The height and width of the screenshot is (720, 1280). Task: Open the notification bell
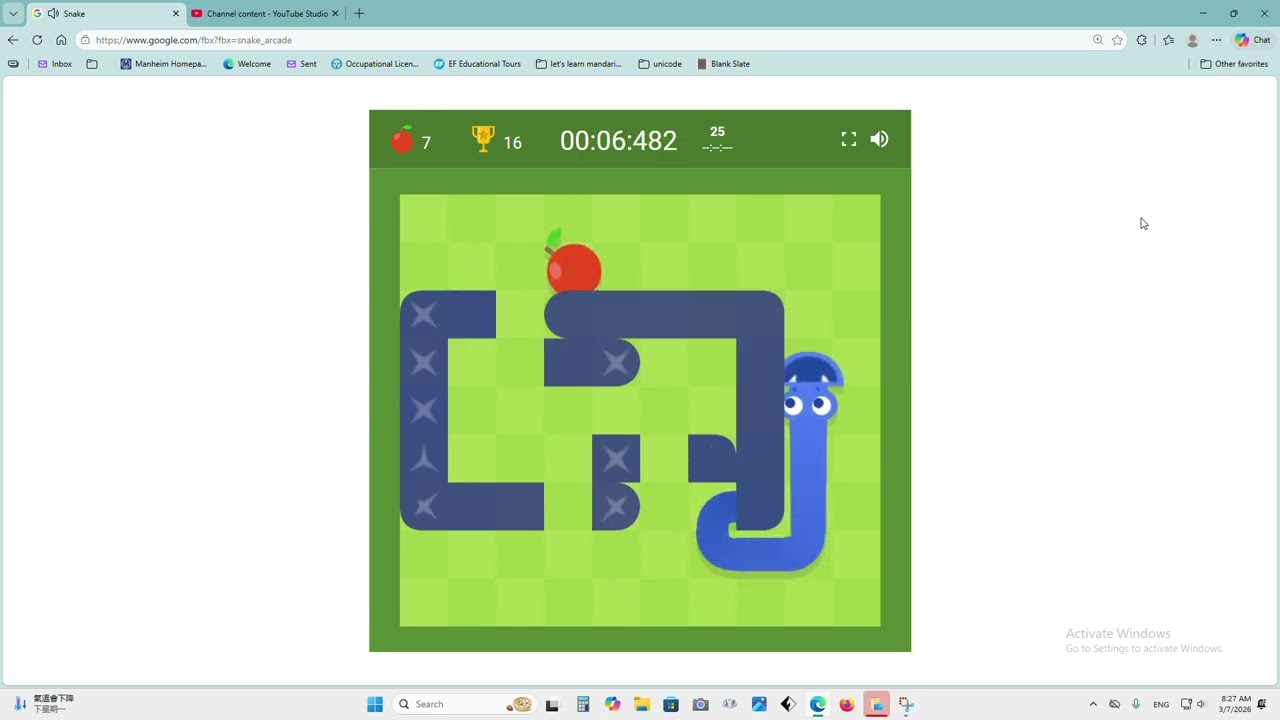(x=1263, y=704)
